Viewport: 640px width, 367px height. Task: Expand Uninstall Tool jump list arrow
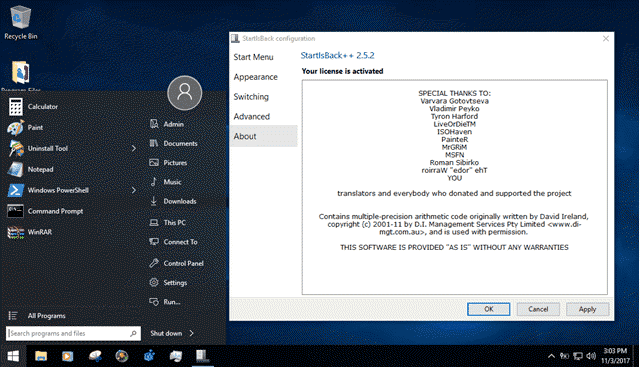click(133, 149)
